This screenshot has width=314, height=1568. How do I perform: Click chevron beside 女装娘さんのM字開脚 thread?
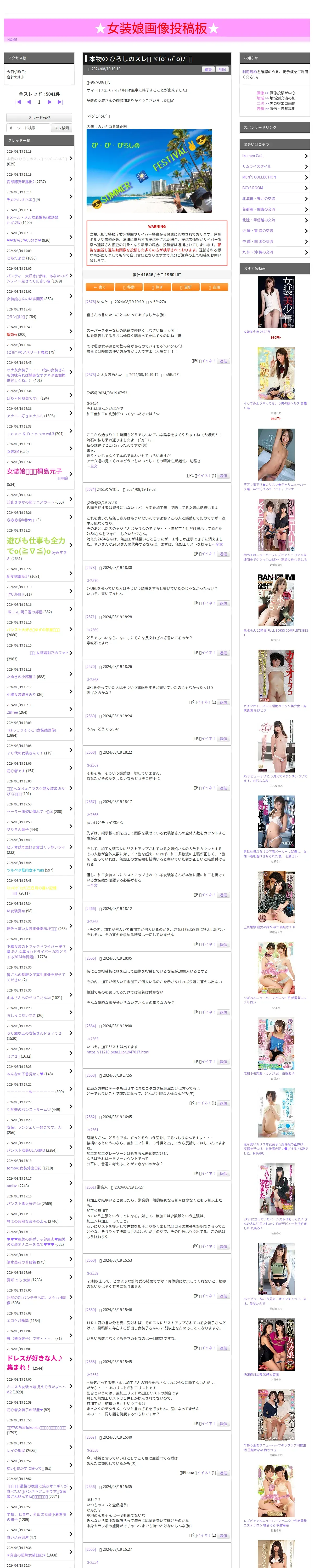pyautogui.click(x=71, y=296)
